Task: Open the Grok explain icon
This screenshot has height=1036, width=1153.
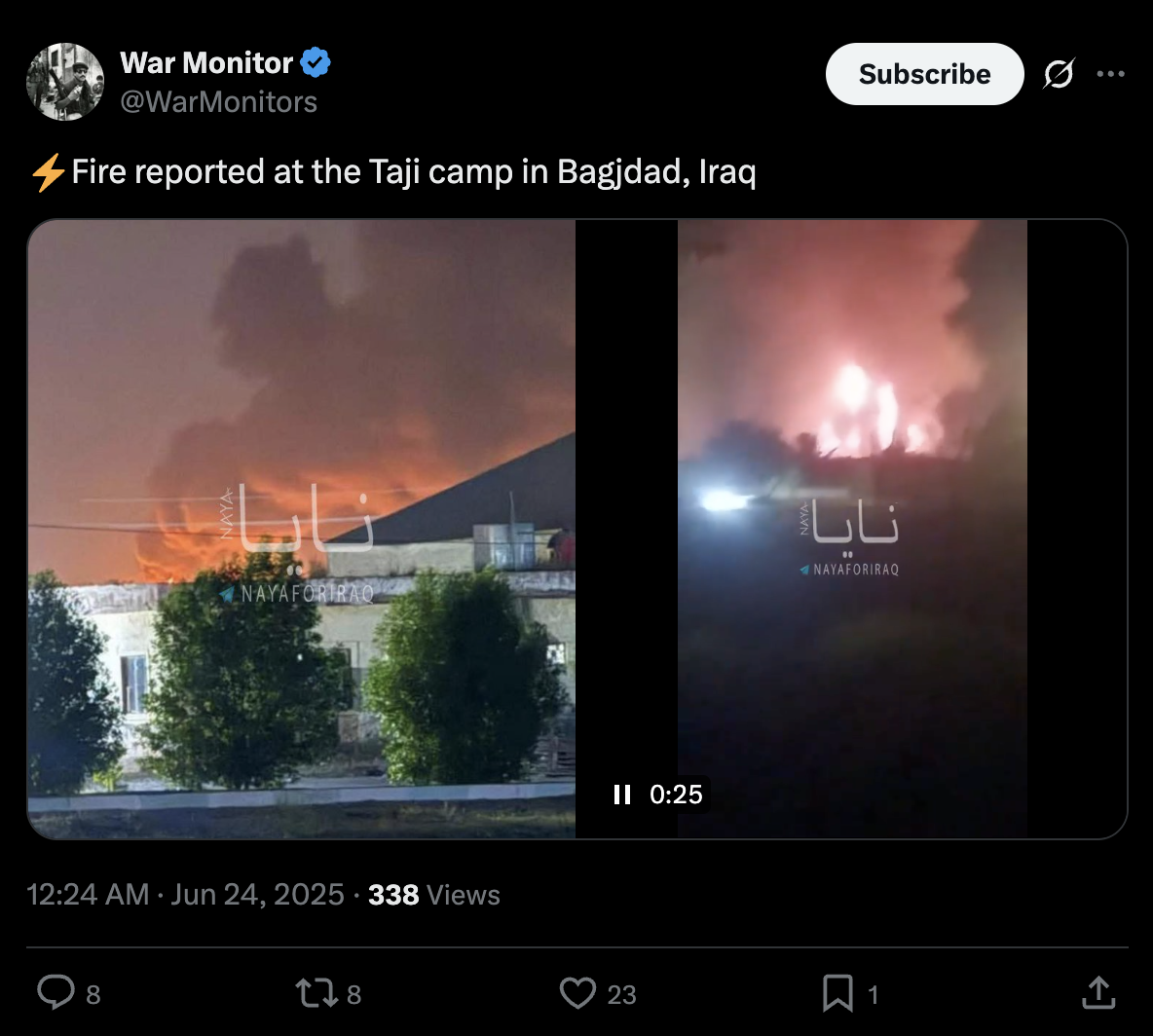Action: click(x=1059, y=74)
